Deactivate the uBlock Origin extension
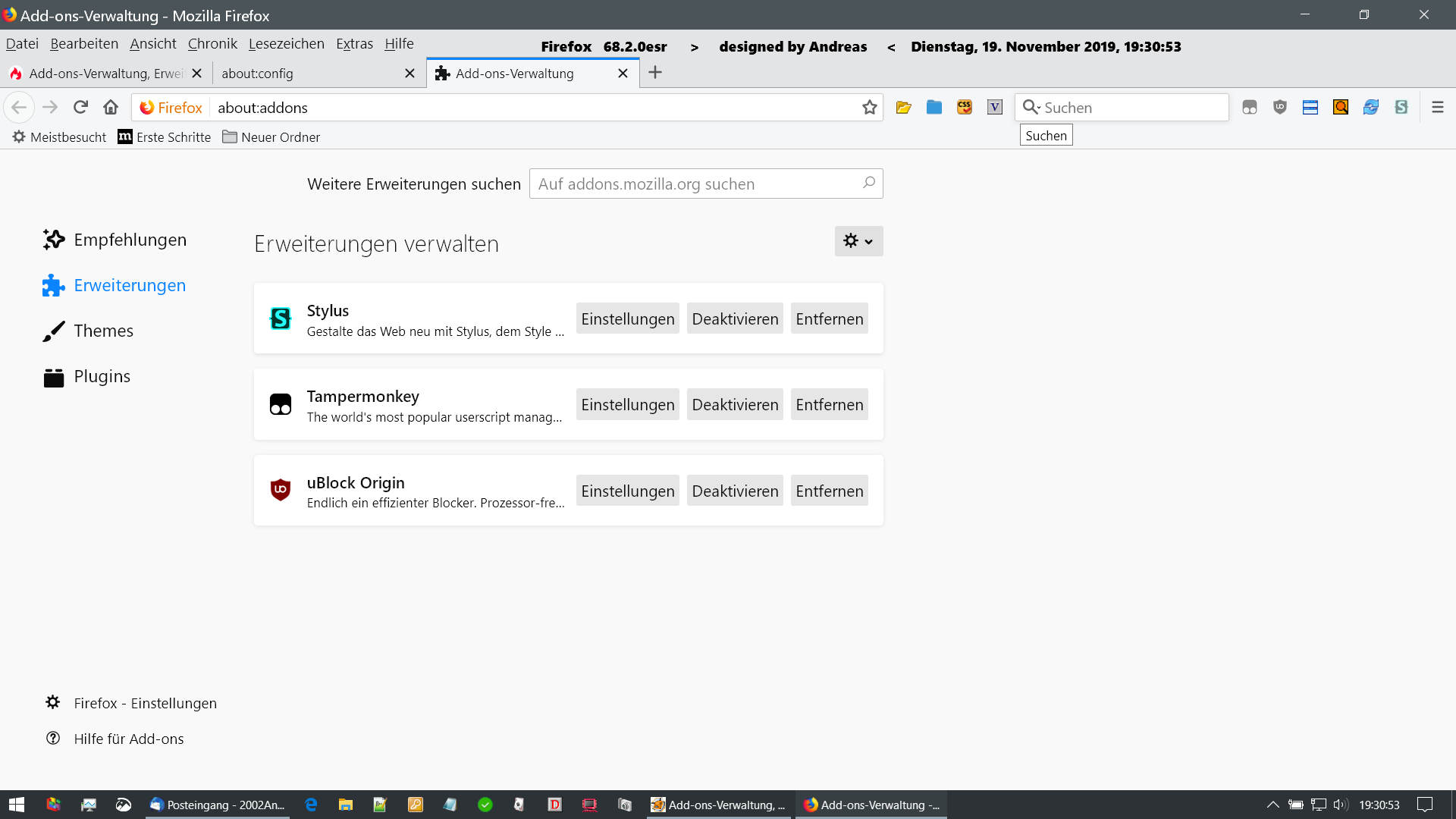Image resolution: width=1456 pixels, height=819 pixels. point(734,491)
